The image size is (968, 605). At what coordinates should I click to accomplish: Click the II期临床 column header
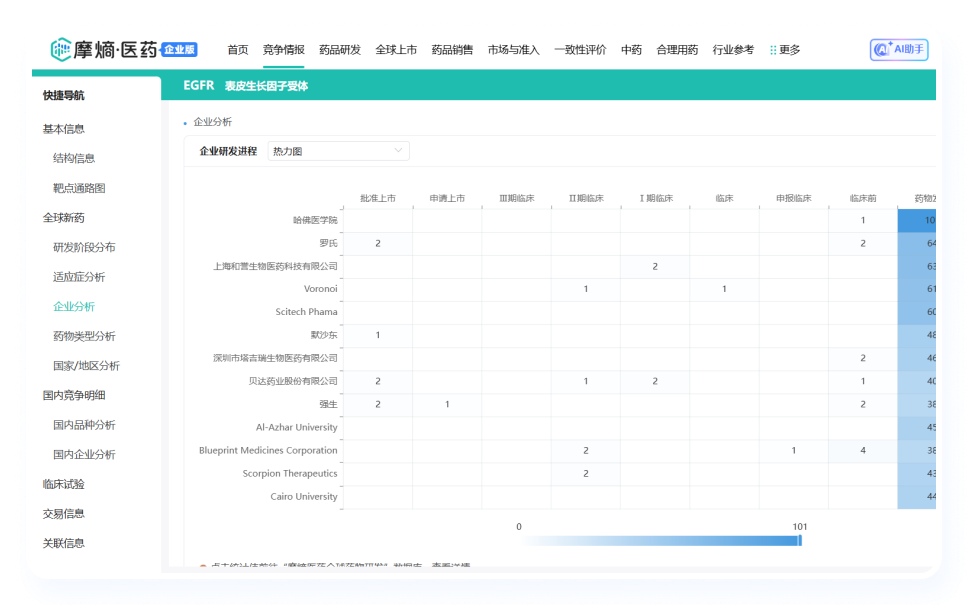[x=586, y=198]
